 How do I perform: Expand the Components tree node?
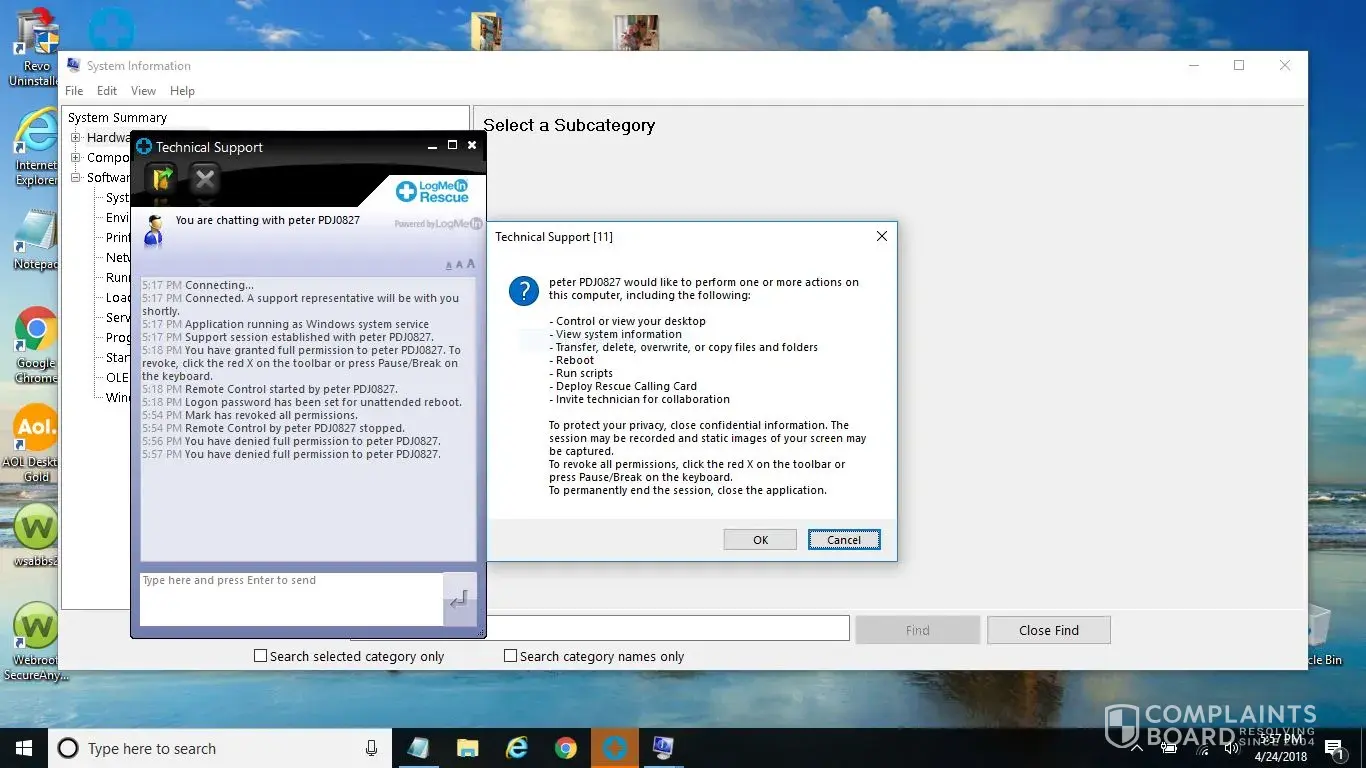(x=76, y=158)
